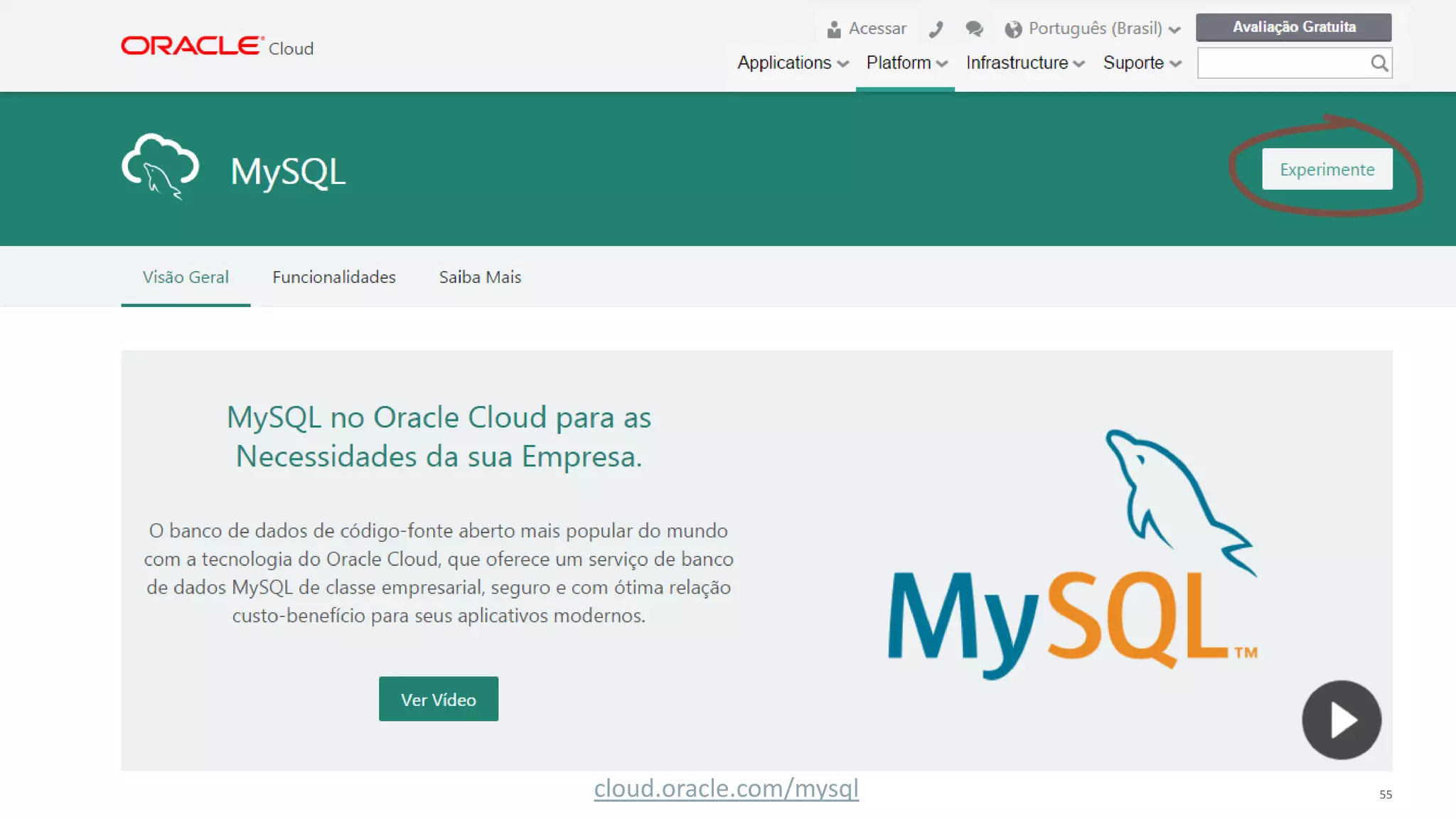Click the Avaliação Gratuita button
This screenshot has height=819, width=1456.
click(1293, 27)
